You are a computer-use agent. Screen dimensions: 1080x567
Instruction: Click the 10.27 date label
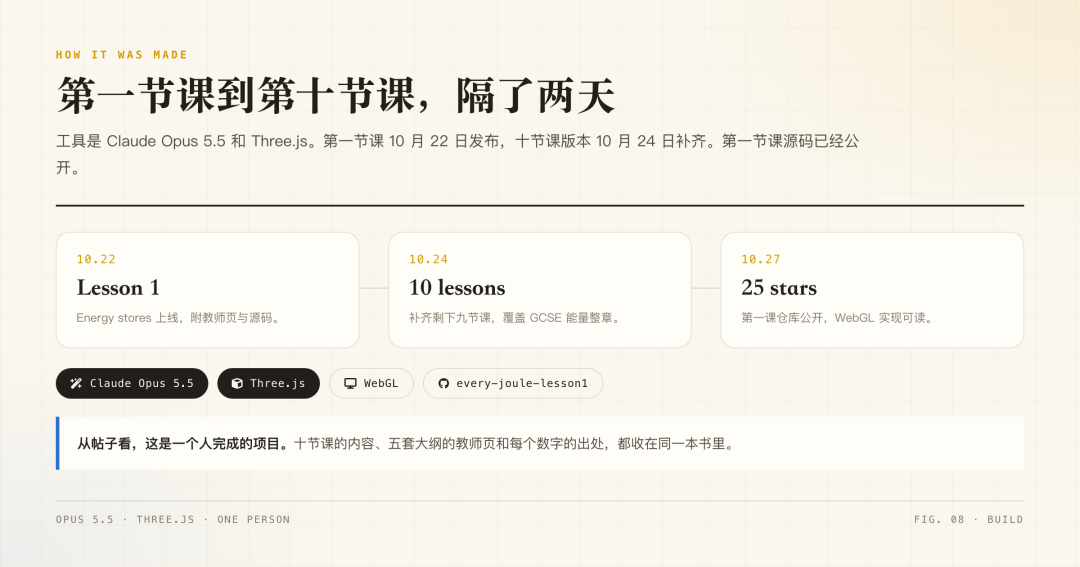coord(760,259)
